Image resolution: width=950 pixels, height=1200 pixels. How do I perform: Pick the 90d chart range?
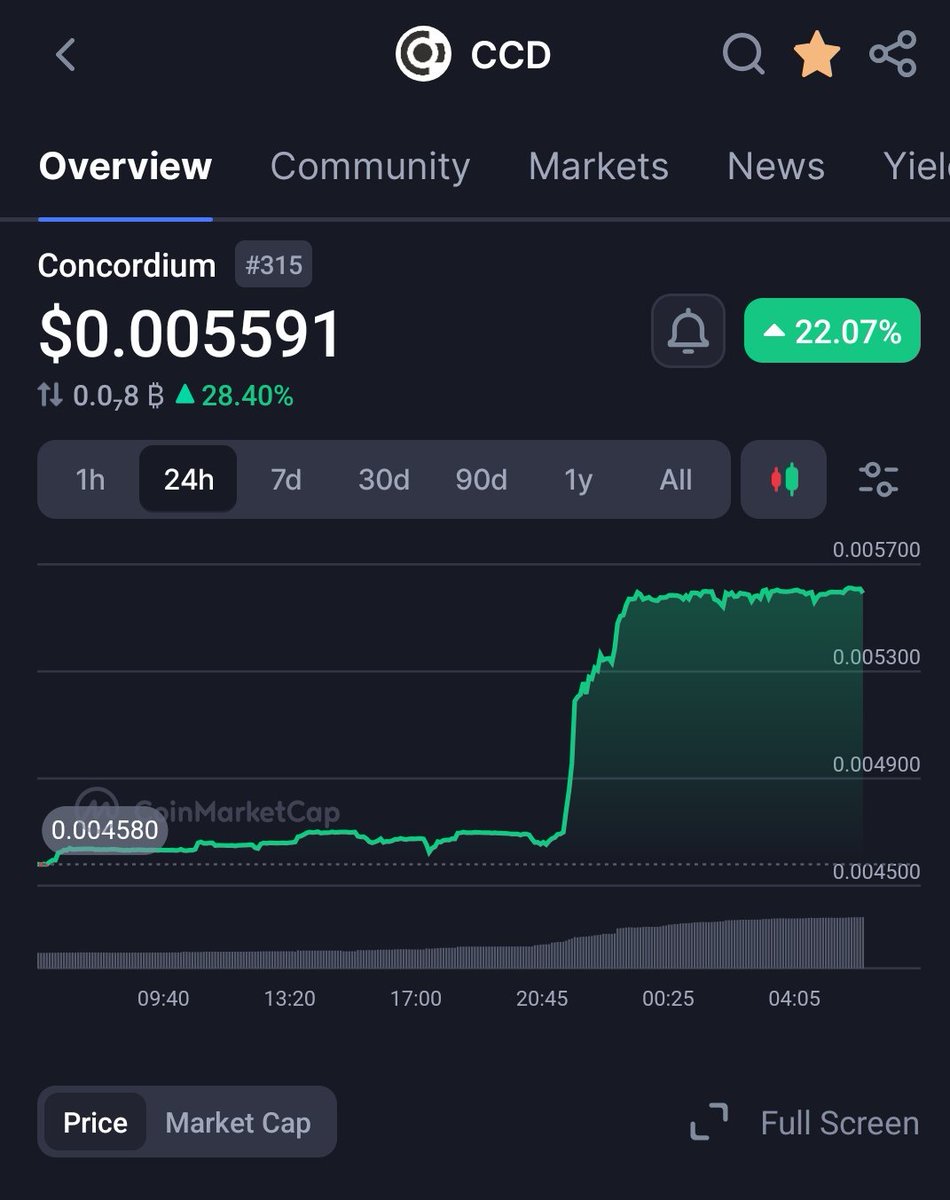[x=481, y=480]
